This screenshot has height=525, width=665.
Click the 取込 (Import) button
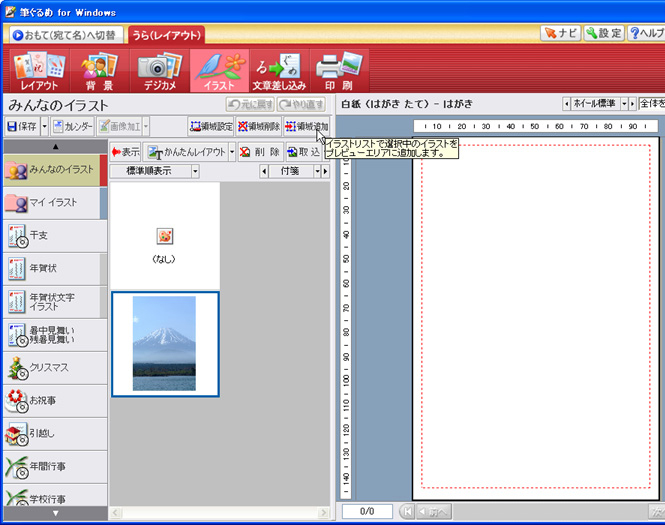coord(303,152)
